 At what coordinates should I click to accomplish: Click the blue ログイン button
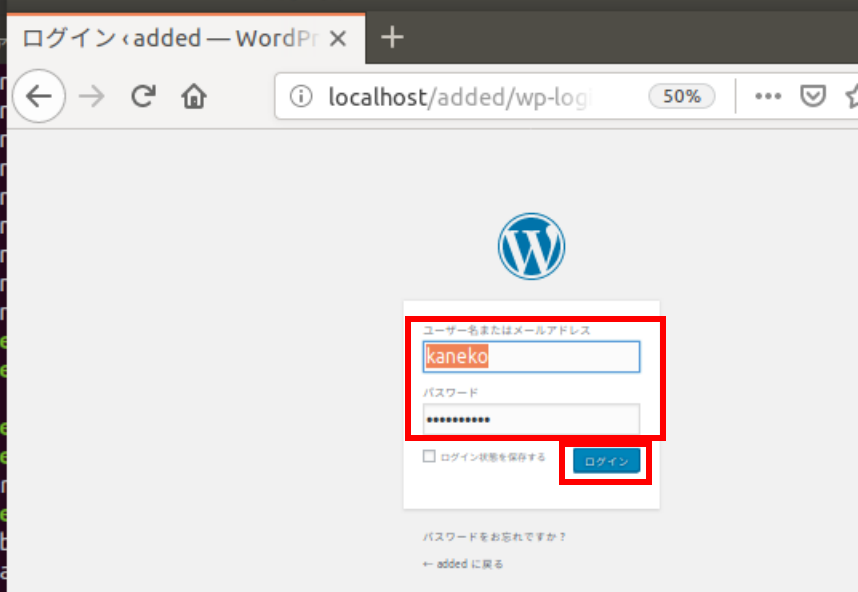tap(606, 461)
